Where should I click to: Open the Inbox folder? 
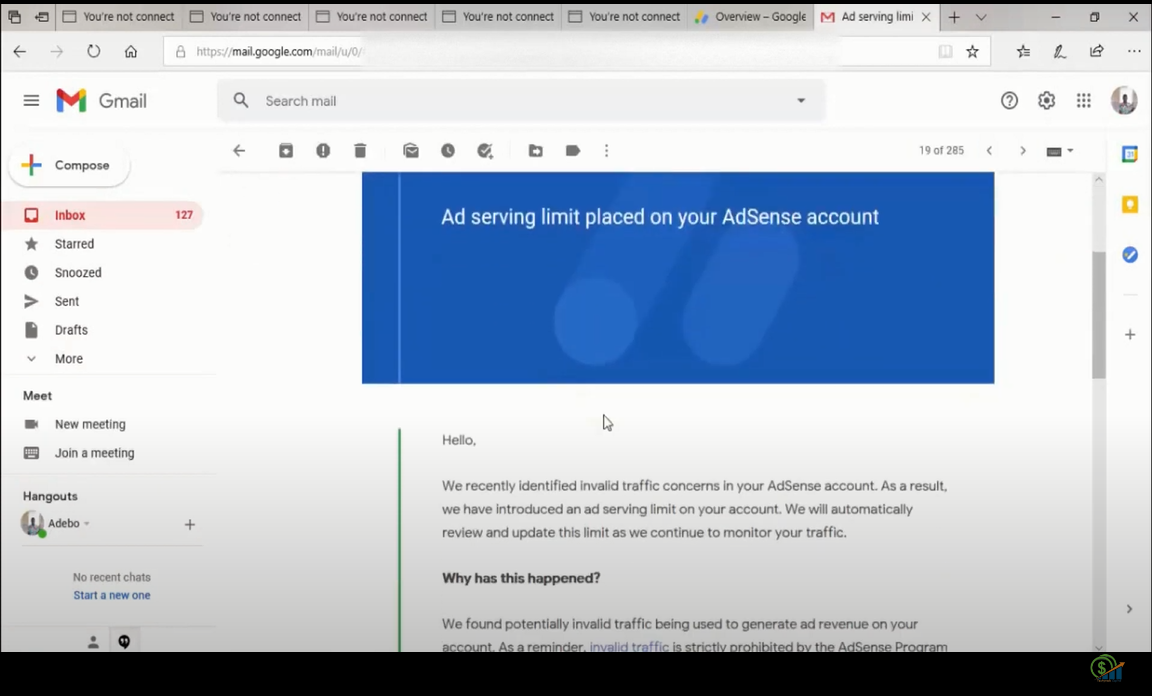pos(102,215)
